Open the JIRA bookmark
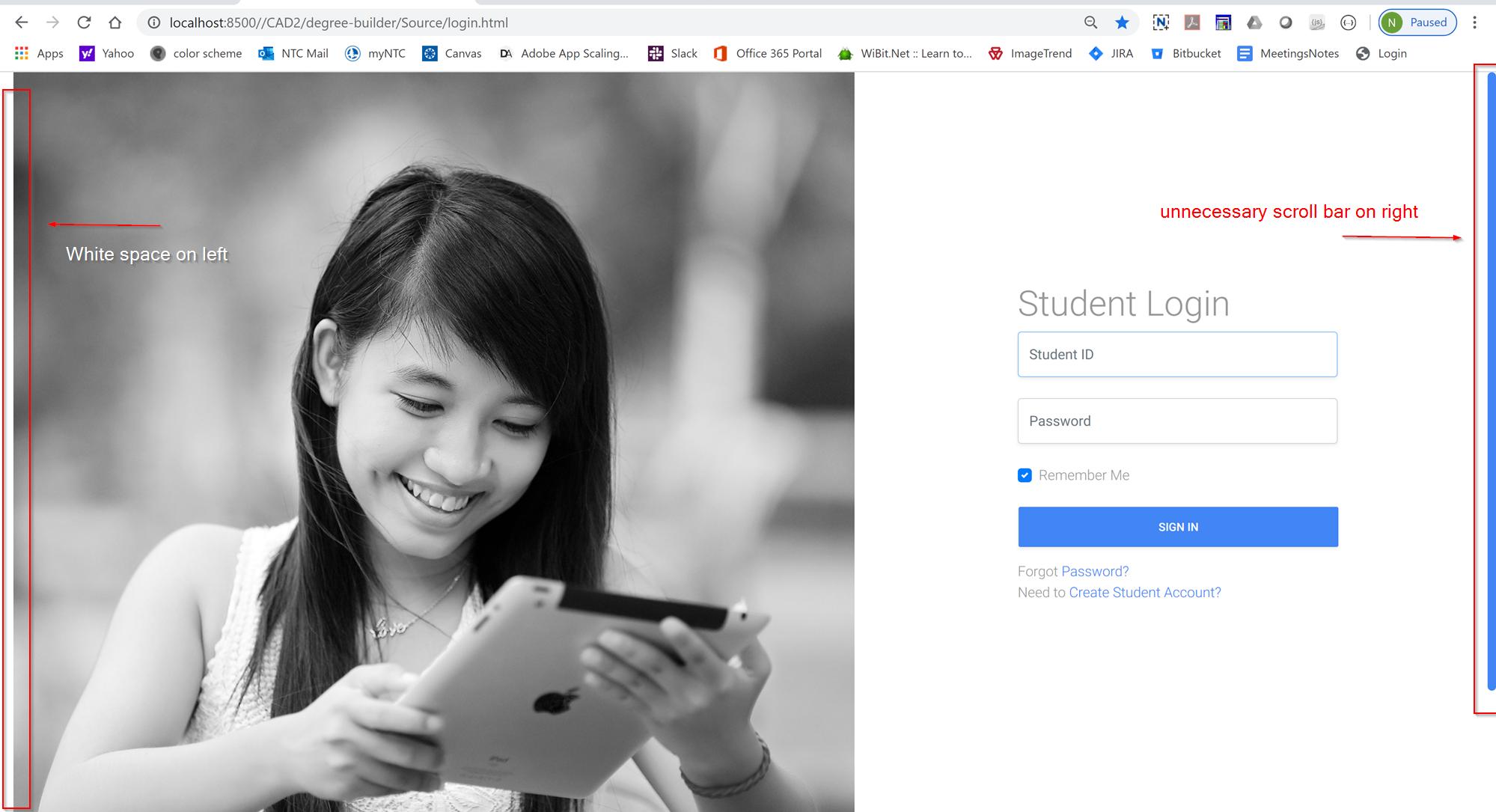The image size is (1496, 812). pos(1111,53)
